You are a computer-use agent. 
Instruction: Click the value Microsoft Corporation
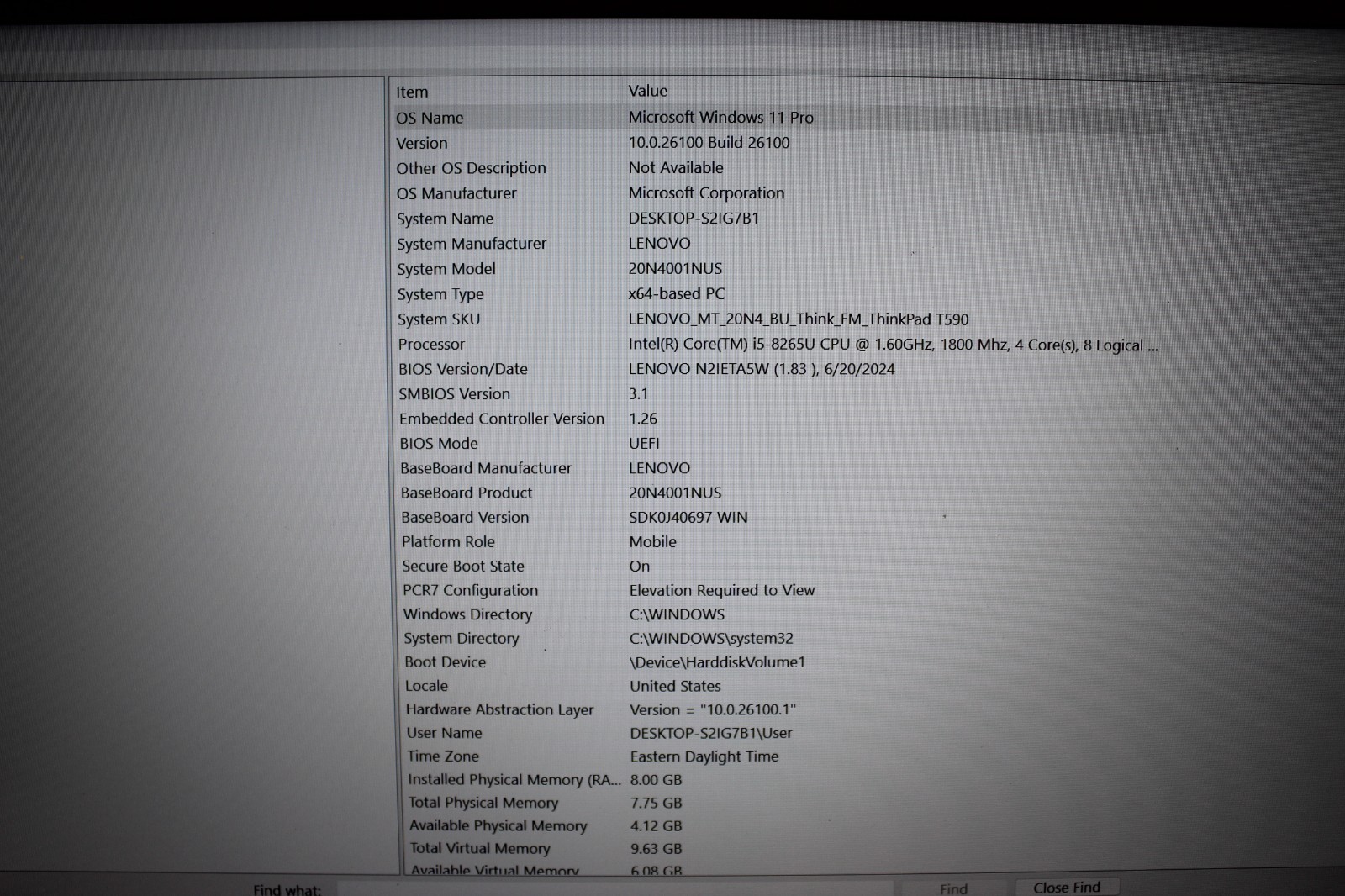(706, 193)
